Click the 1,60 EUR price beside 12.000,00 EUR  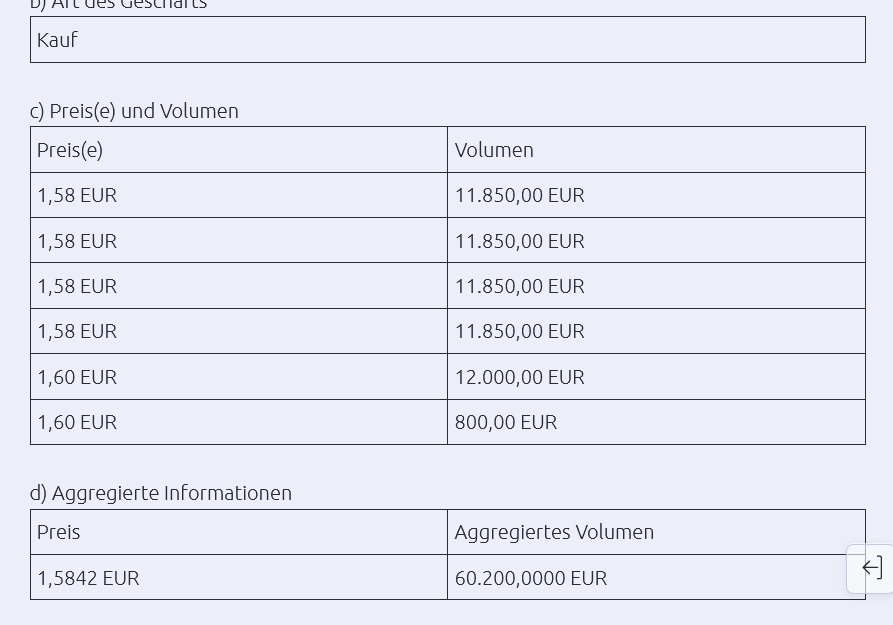(x=77, y=377)
